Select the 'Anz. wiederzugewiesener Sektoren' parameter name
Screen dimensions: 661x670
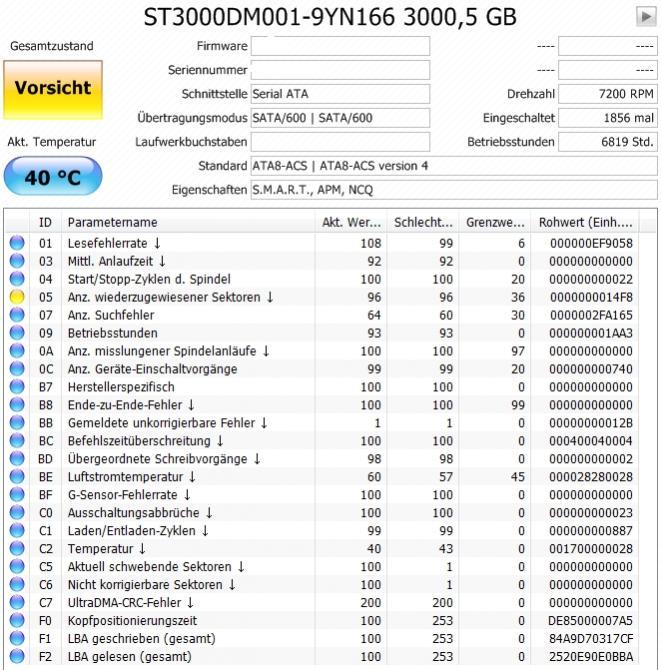(x=164, y=297)
